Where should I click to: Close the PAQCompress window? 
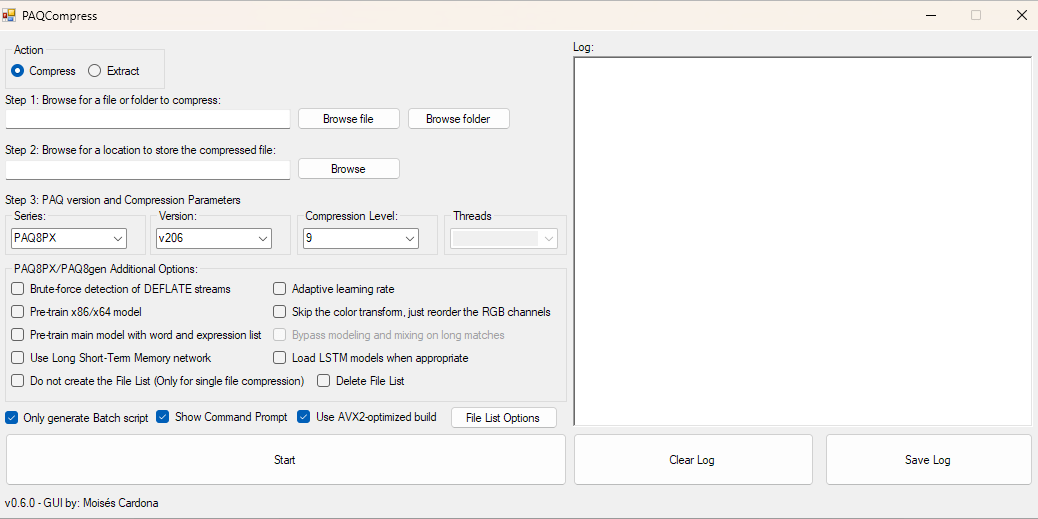coord(1021,15)
